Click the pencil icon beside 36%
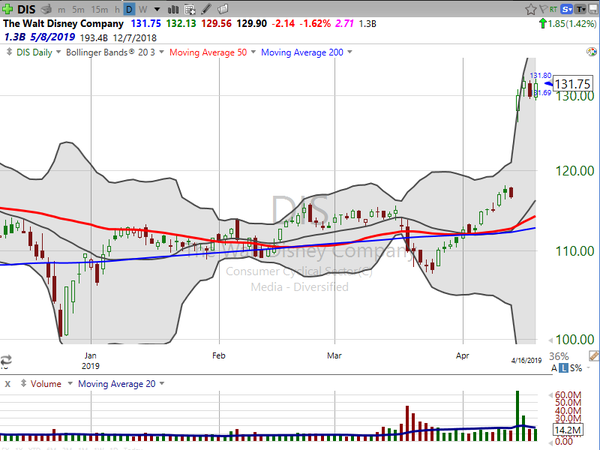Viewport: 600px width, 450px height. pos(593,356)
